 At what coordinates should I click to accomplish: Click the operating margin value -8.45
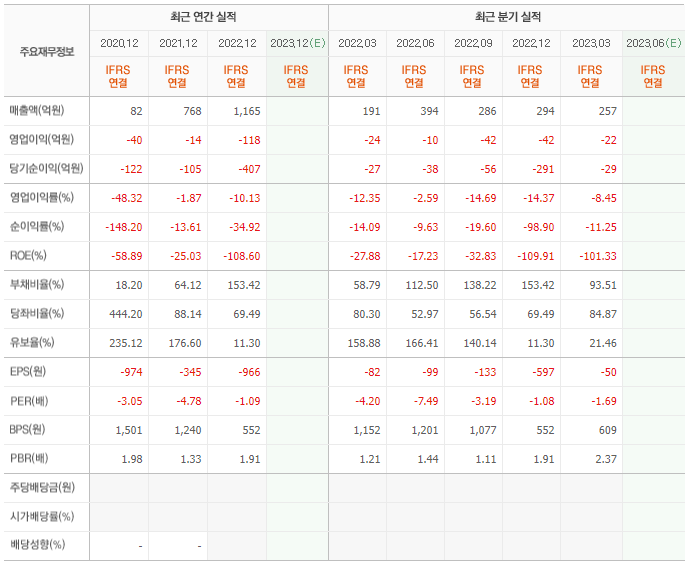pyautogui.click(x=604, y=198)
